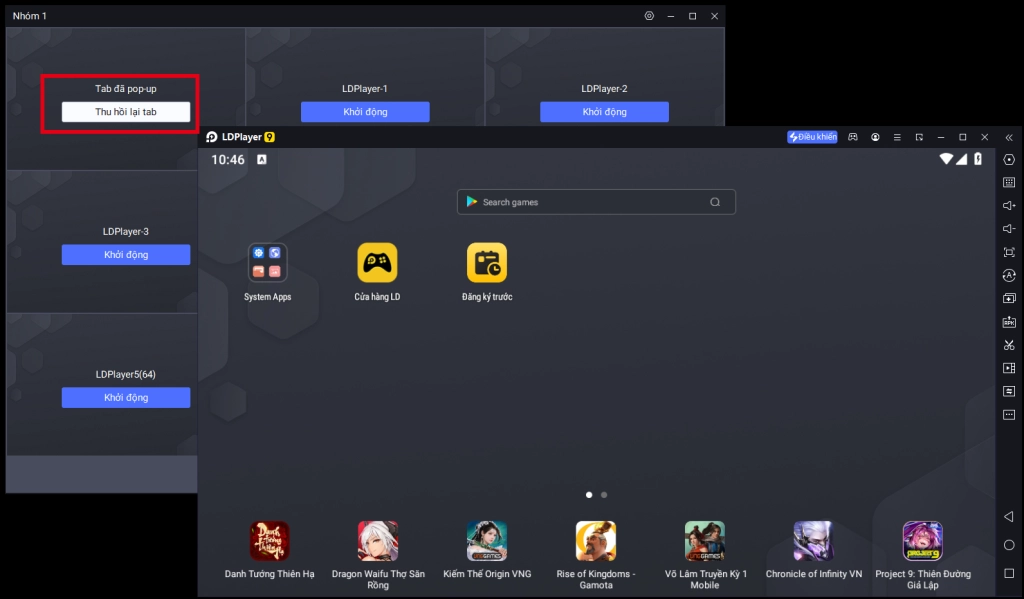
Task: Open the more options ellipsis icon in sidebar
Action: click(1009, 415)
